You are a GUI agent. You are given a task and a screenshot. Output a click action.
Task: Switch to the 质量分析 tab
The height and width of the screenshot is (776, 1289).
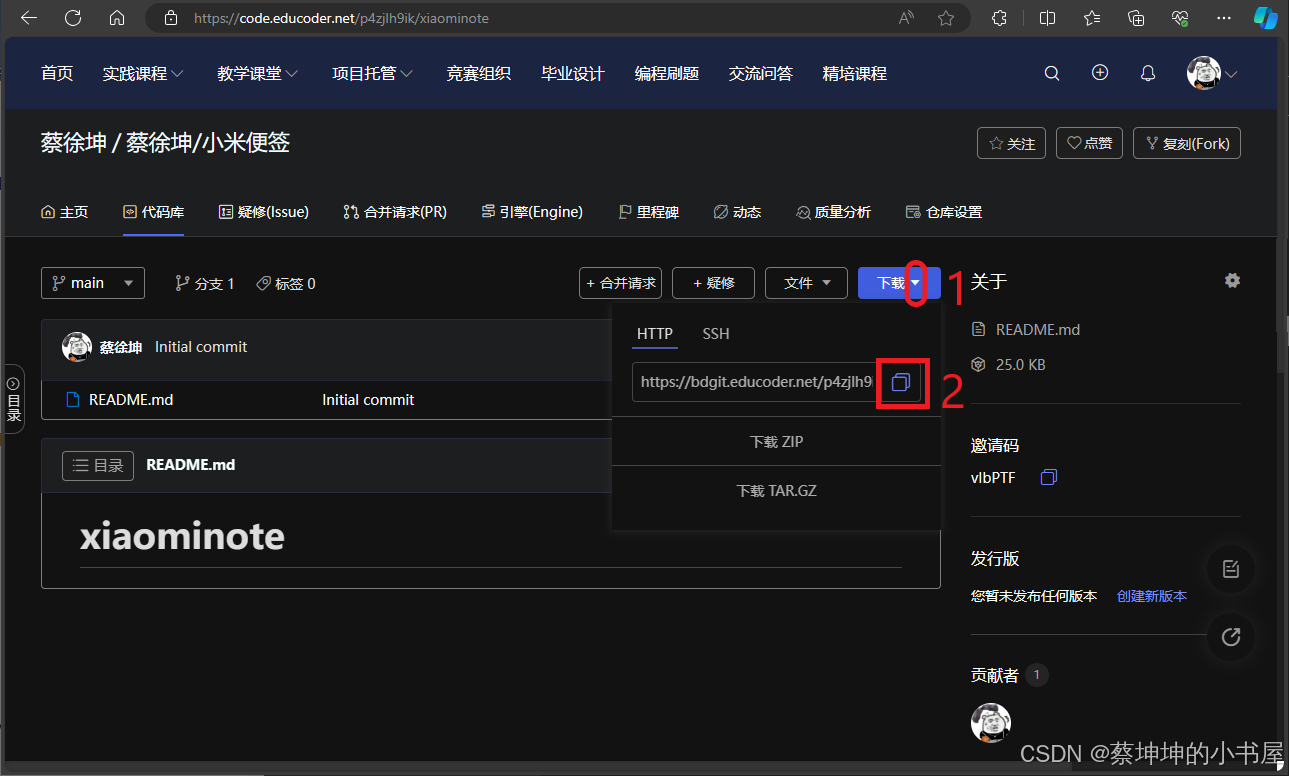pos(833,212)
